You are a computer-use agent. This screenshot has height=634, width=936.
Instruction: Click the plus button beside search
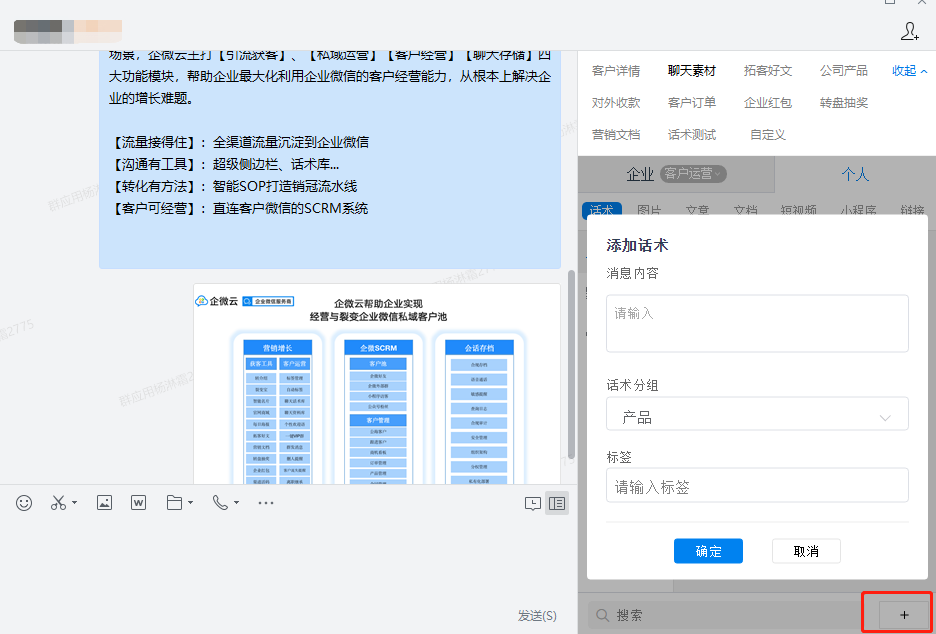point(904,615)
